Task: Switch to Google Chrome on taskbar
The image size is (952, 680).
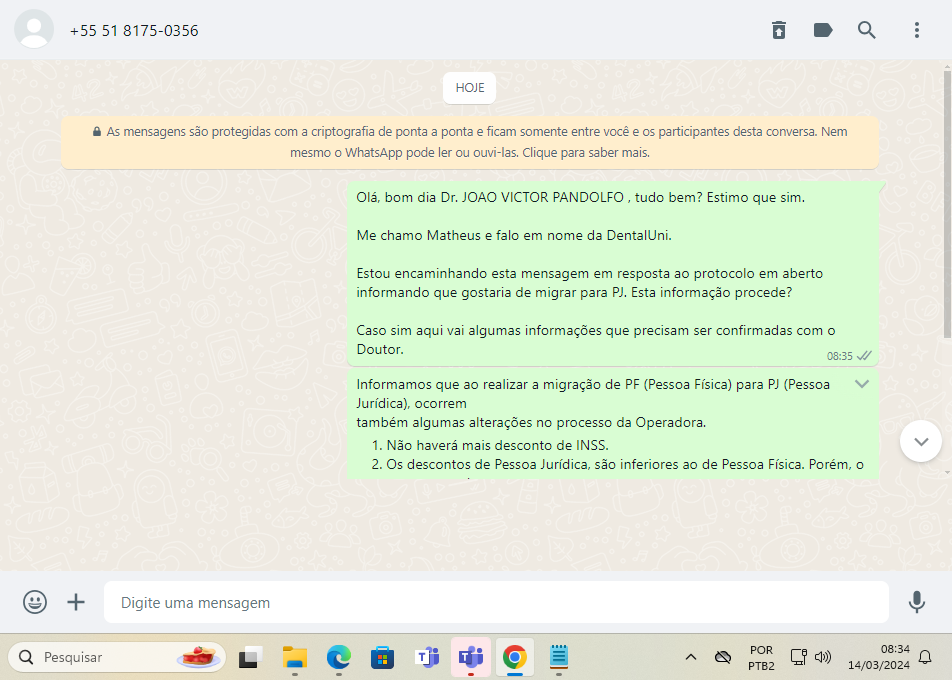Action: click(514, 657)
